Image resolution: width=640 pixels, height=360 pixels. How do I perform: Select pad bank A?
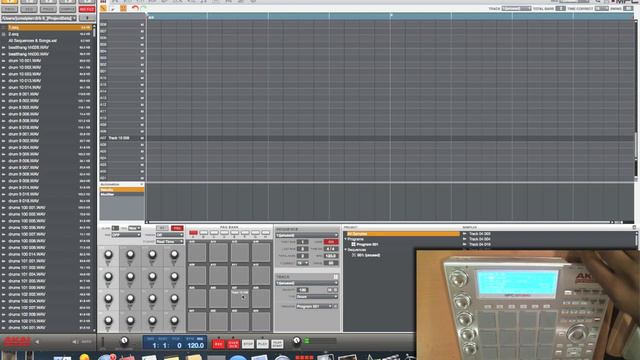193,233
